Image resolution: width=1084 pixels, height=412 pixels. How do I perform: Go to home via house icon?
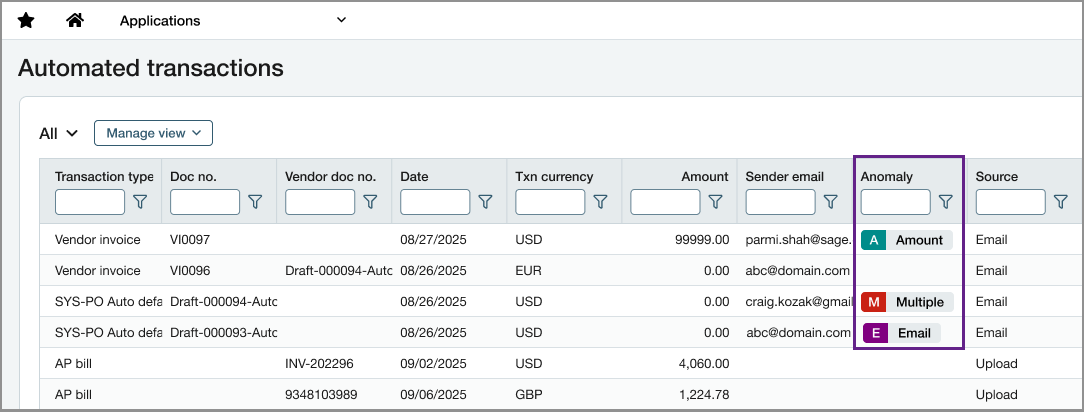pos(75,21)
